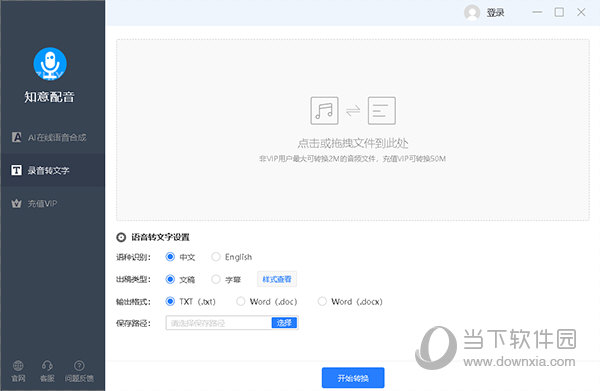This screenshot has width=600, height=391.
Task: Click the swap arrows icon between file icons
Action: [353, 111]
